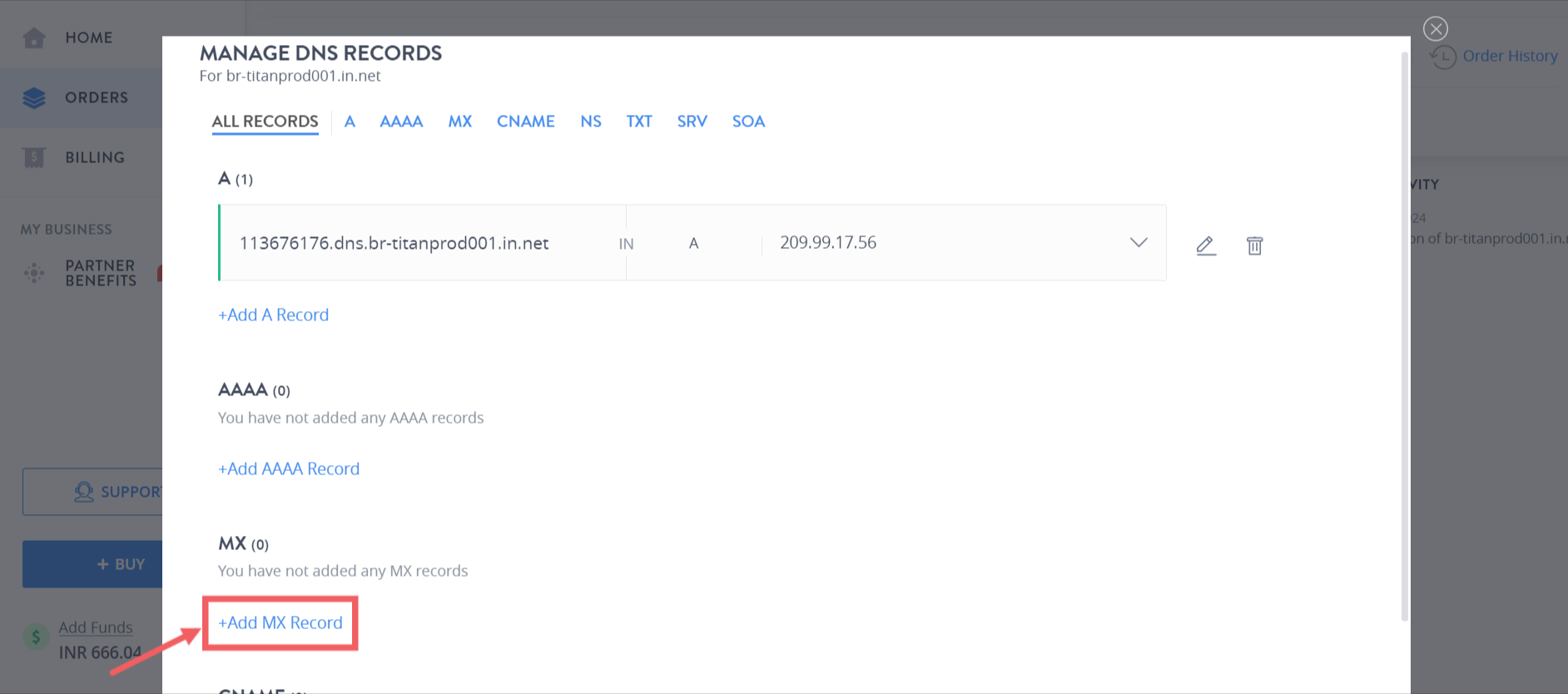Open PARTNER BENEFITS in the sidebar
This screenshot has height=694, width=1568.
pyautogui.click(x=101, y=273)
